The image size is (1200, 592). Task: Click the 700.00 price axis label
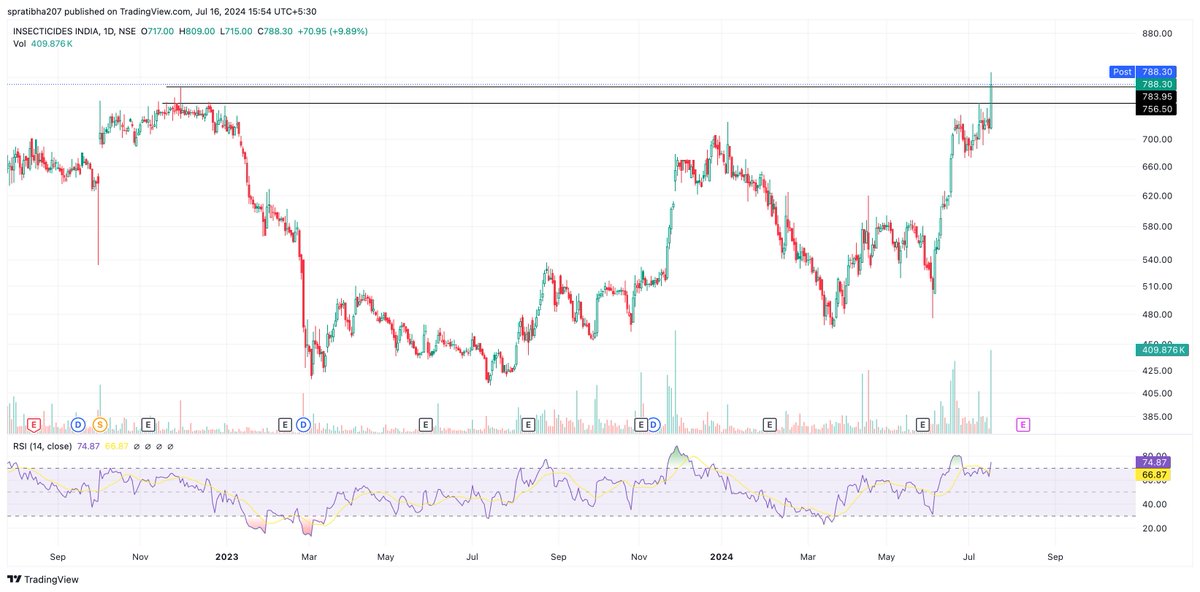point(1158,139)
